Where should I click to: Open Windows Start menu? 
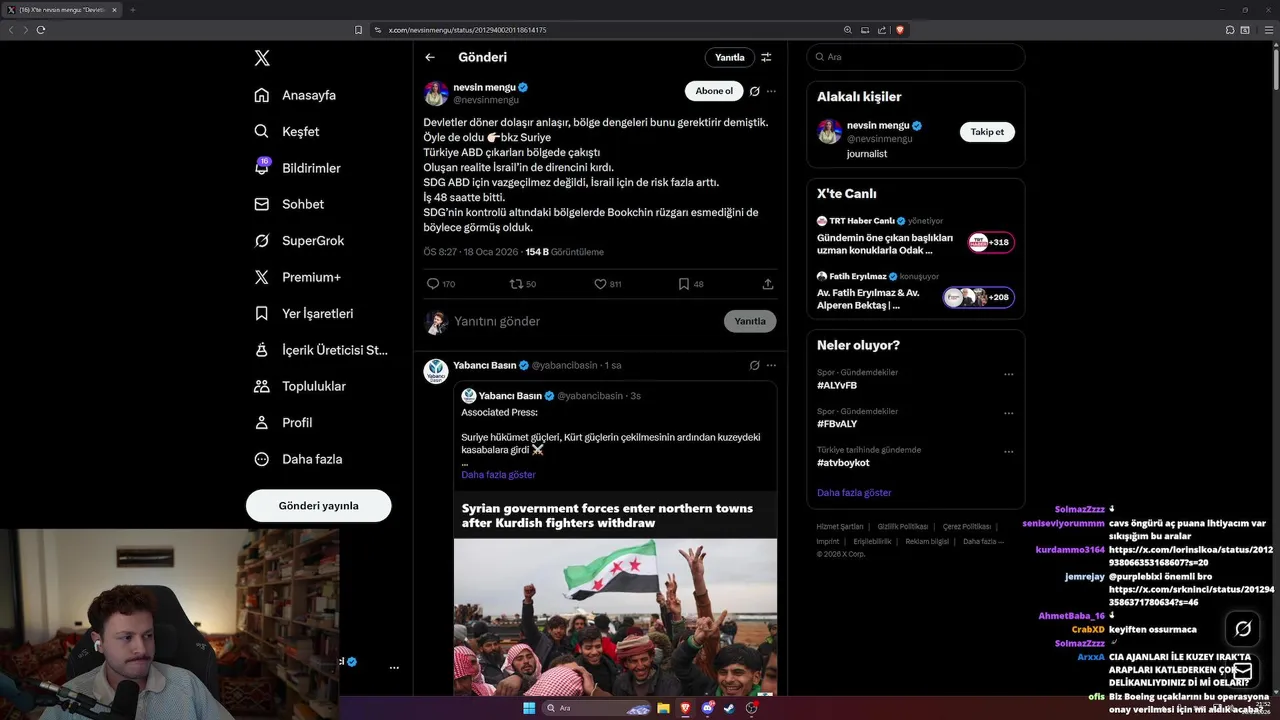click(529, 708)
